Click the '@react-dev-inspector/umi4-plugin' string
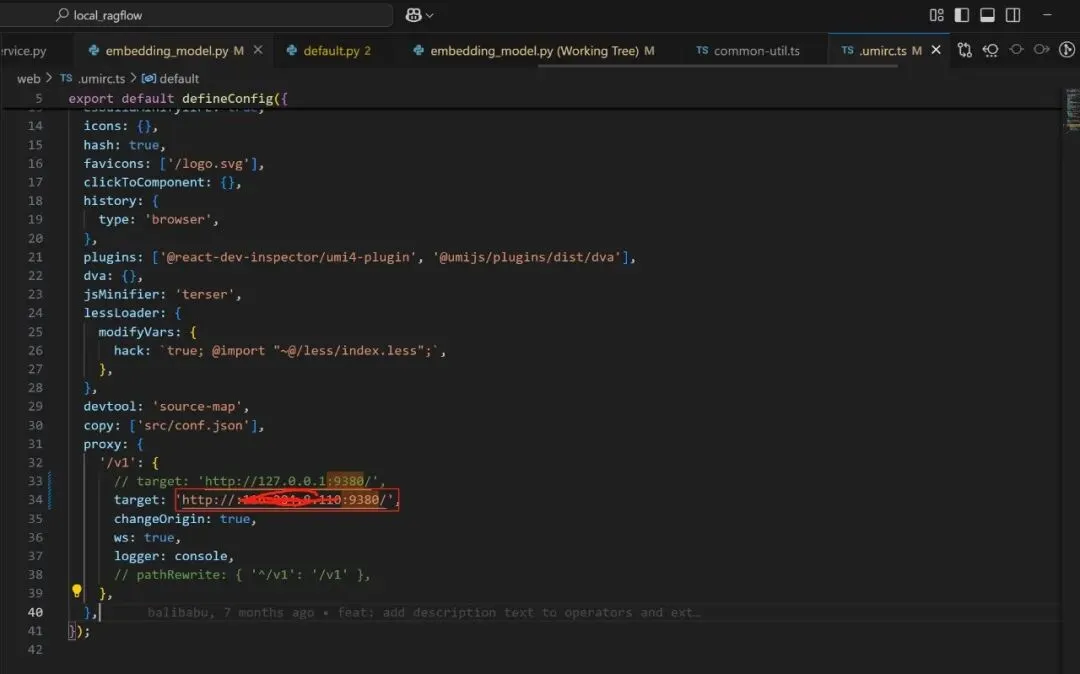The image size is (1080, 674). click(288, 257)
